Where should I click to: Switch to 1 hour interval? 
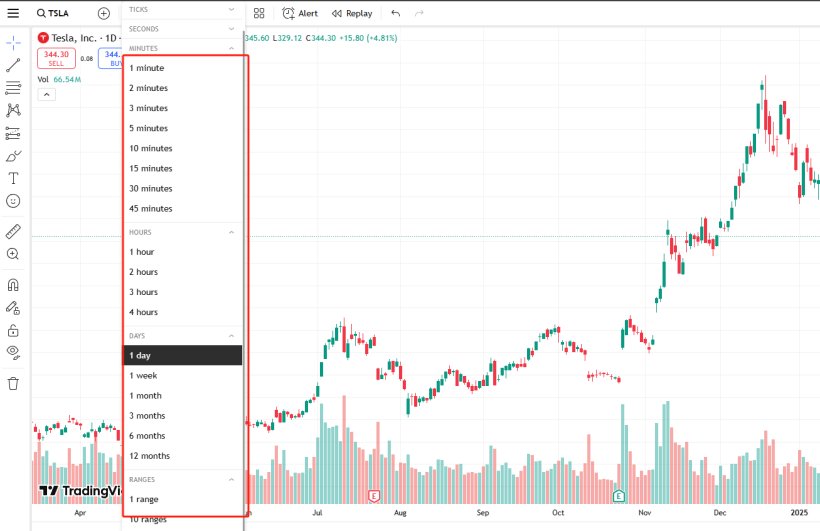[x=182, y=252]
